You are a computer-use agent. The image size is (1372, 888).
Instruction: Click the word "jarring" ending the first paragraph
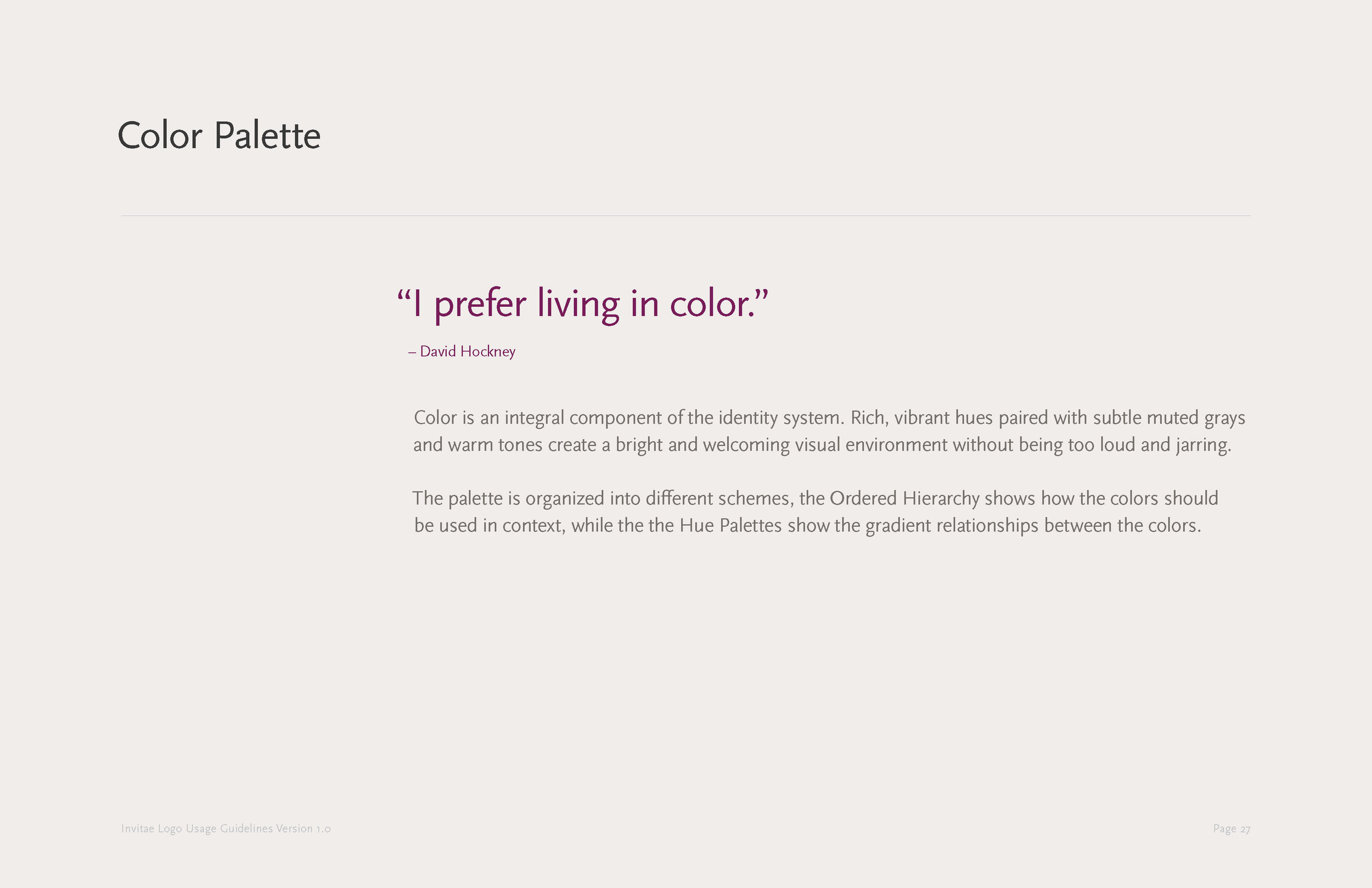tap(1204, 445)
